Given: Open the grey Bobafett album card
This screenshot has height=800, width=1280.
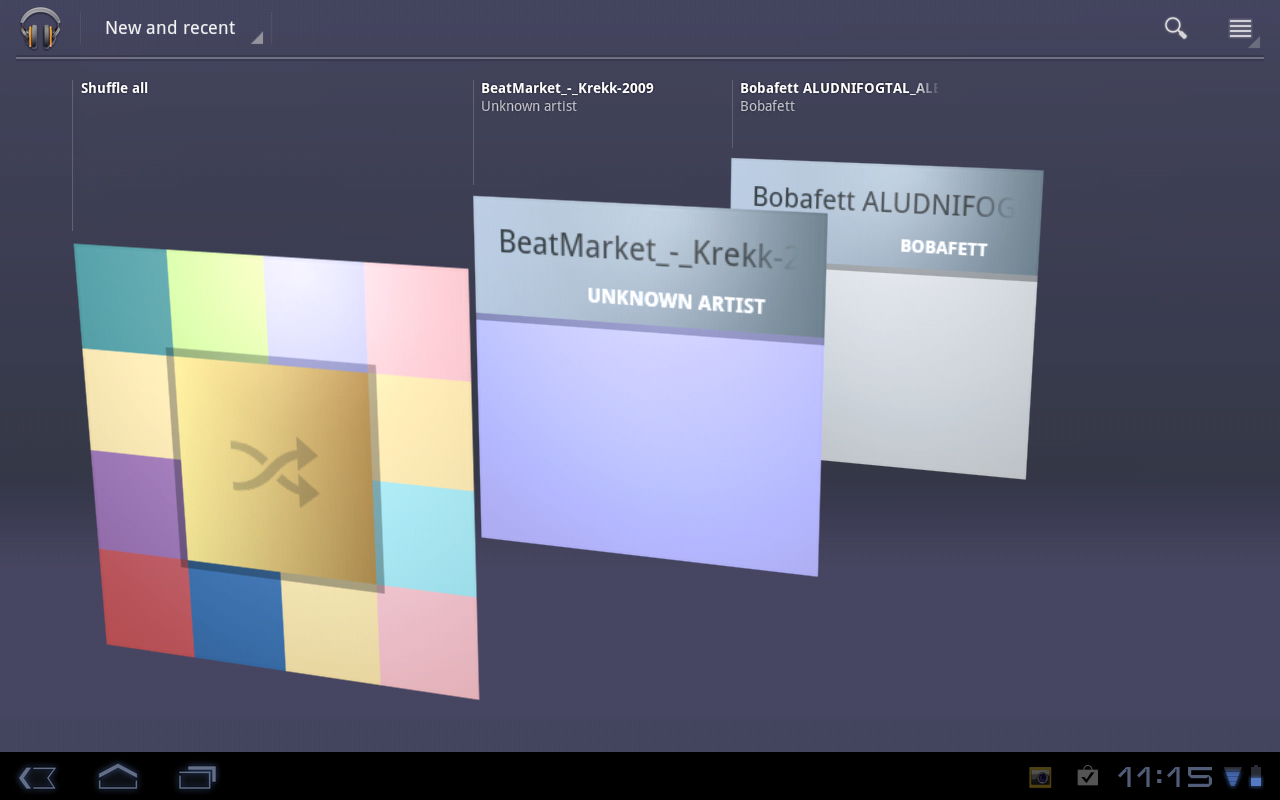Looking at the screenshot, I should [930, 370].
